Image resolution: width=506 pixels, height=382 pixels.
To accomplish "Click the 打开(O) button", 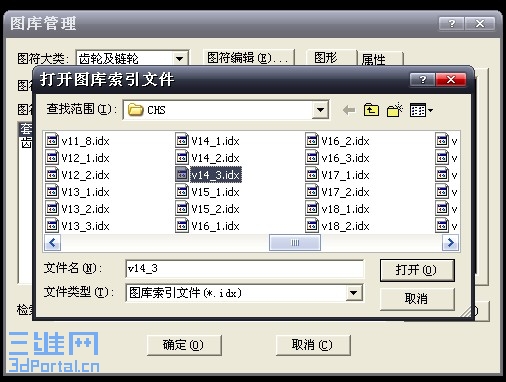I will (417, 270).
